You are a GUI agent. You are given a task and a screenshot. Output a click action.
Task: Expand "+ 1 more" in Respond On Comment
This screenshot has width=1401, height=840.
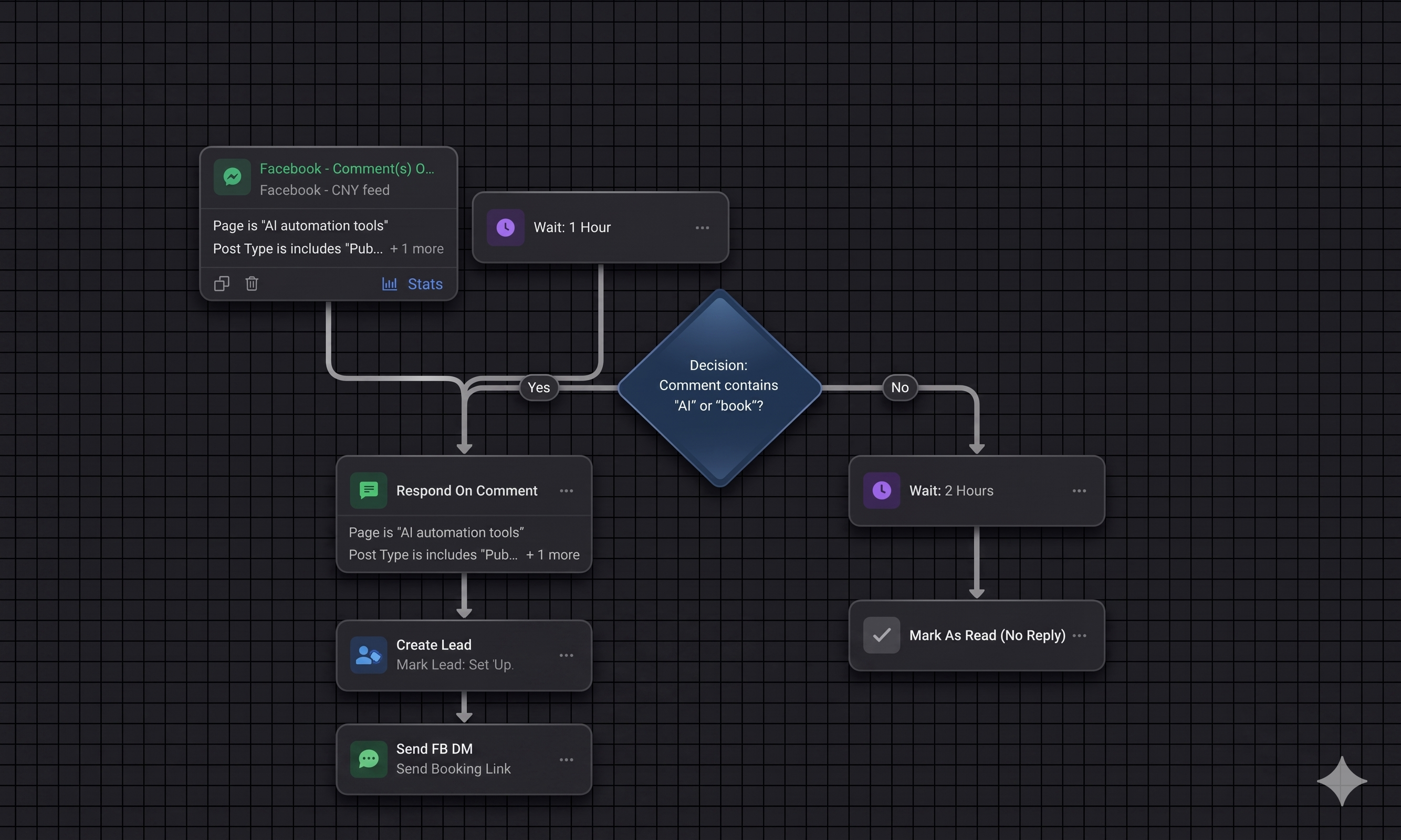[x=552, y=555]
